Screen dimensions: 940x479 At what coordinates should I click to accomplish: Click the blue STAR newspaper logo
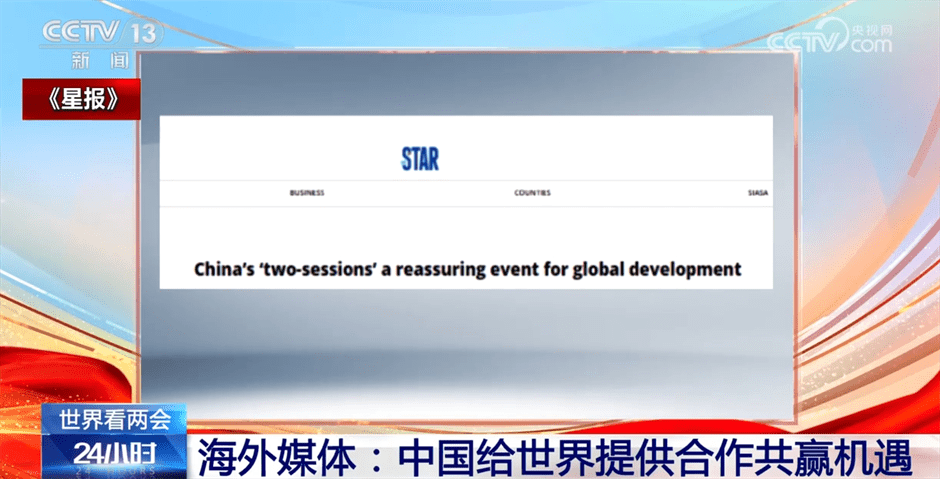point(420,158)
